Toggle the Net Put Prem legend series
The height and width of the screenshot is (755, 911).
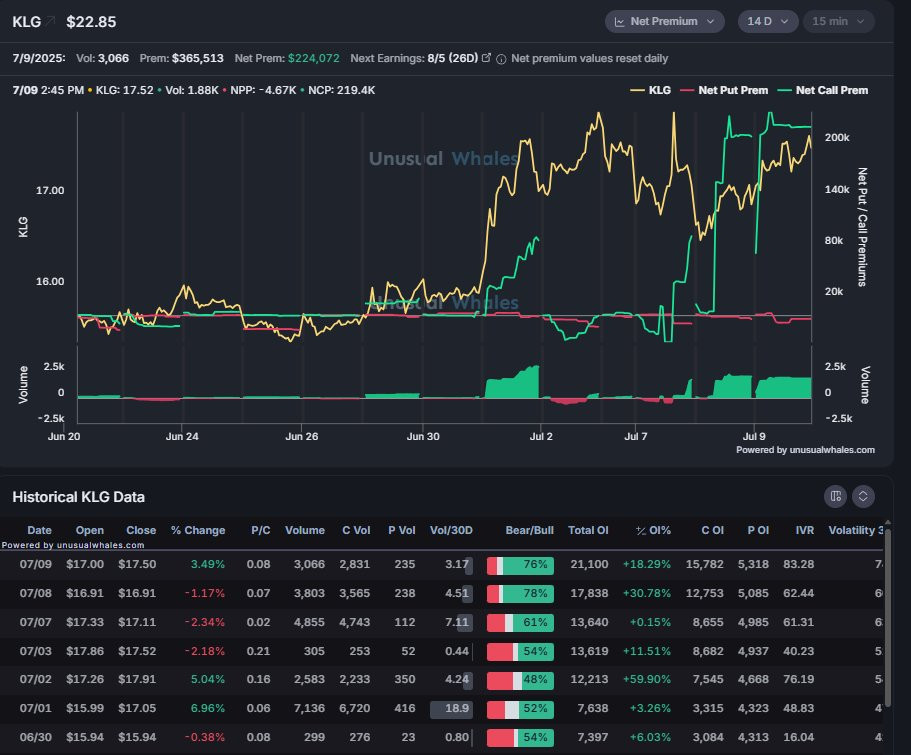pyautogui.click(x=724, y=90)
